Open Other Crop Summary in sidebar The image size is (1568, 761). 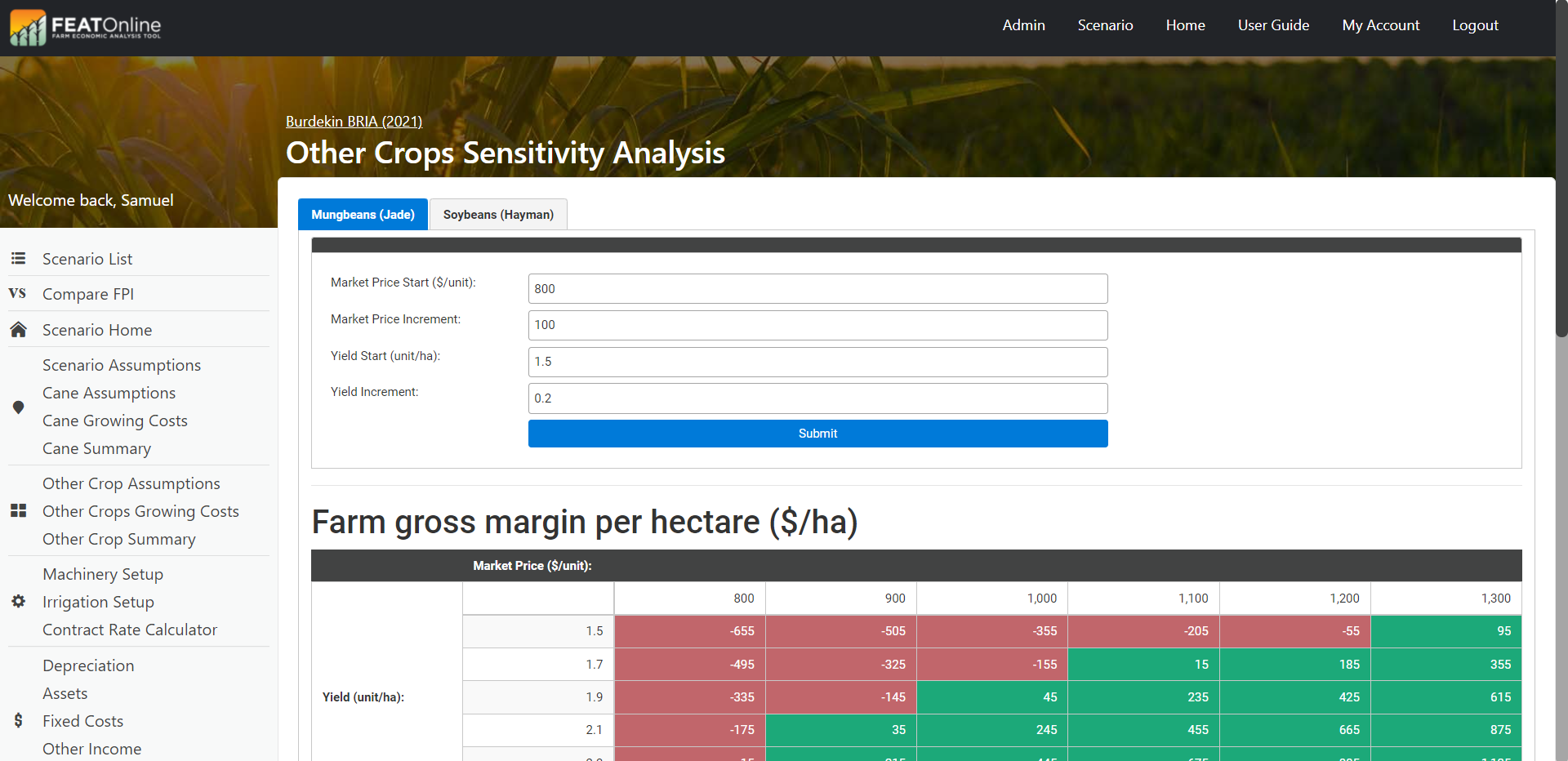pyautogui.click(x=119, y=539)
